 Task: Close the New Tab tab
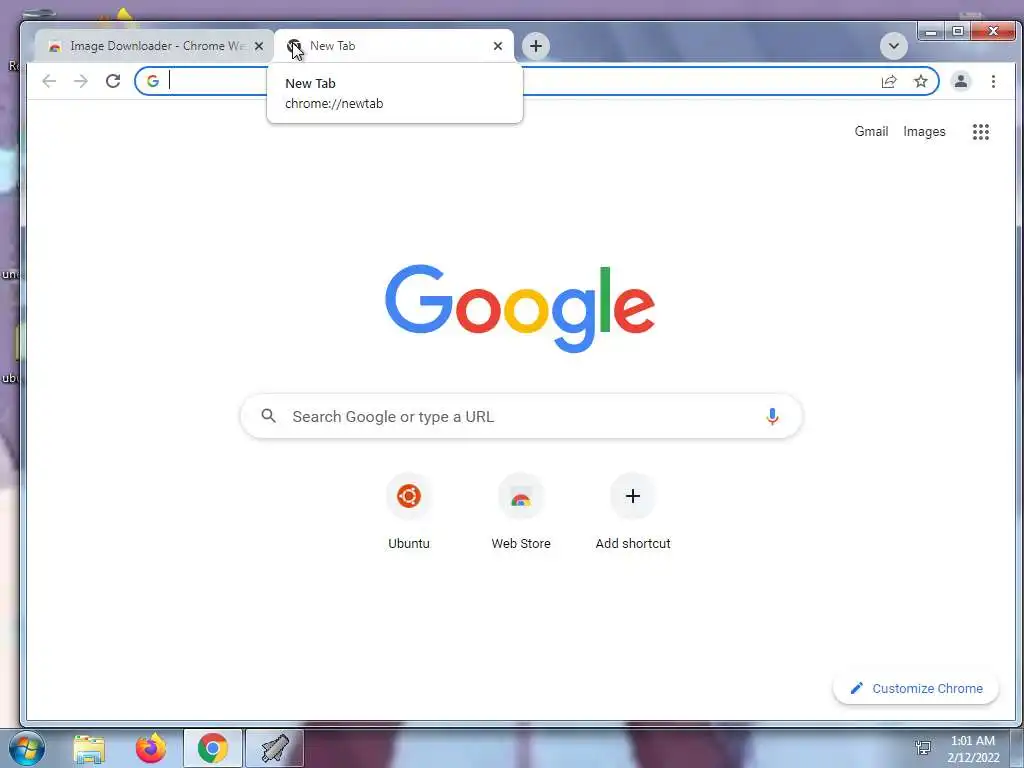(498, 46)
